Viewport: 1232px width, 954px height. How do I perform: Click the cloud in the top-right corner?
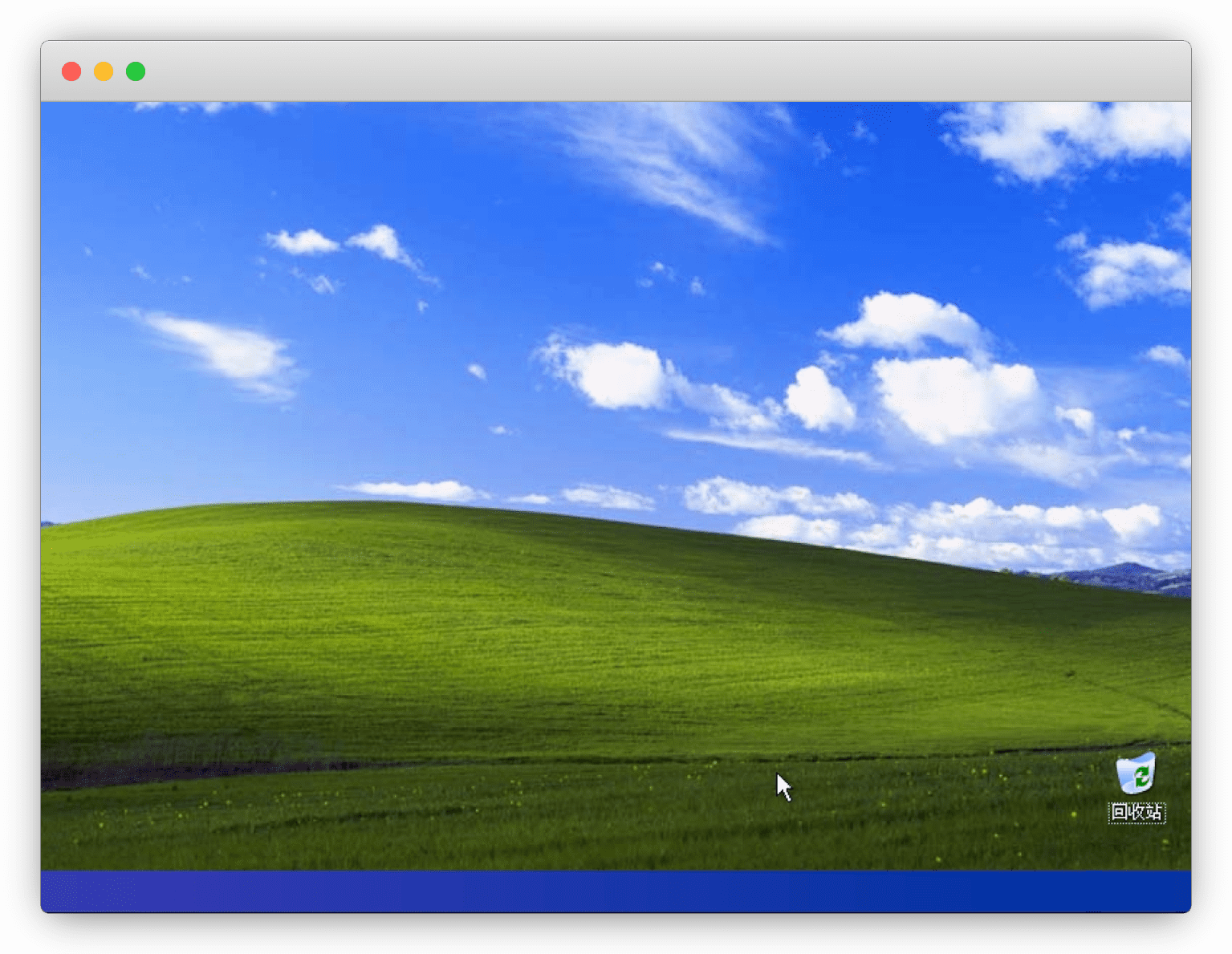1067,136
